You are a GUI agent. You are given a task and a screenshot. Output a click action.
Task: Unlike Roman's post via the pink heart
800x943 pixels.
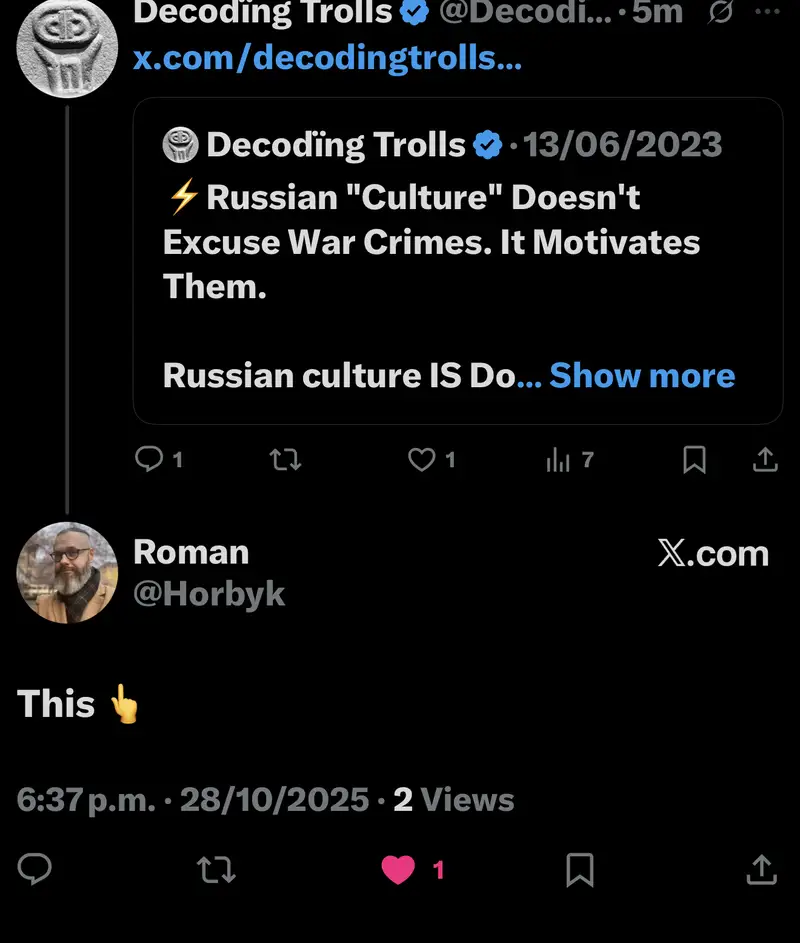[x=399, y=870]
